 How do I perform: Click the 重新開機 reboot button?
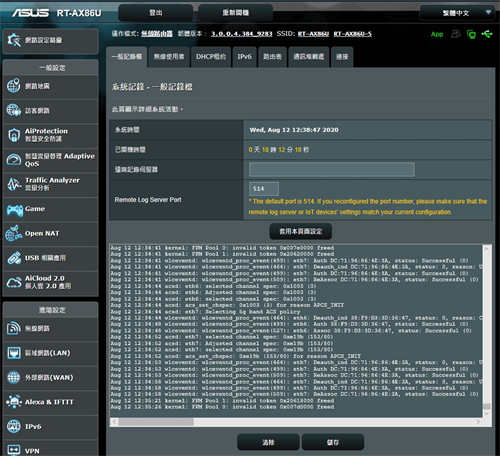click(x=235, y=13)
